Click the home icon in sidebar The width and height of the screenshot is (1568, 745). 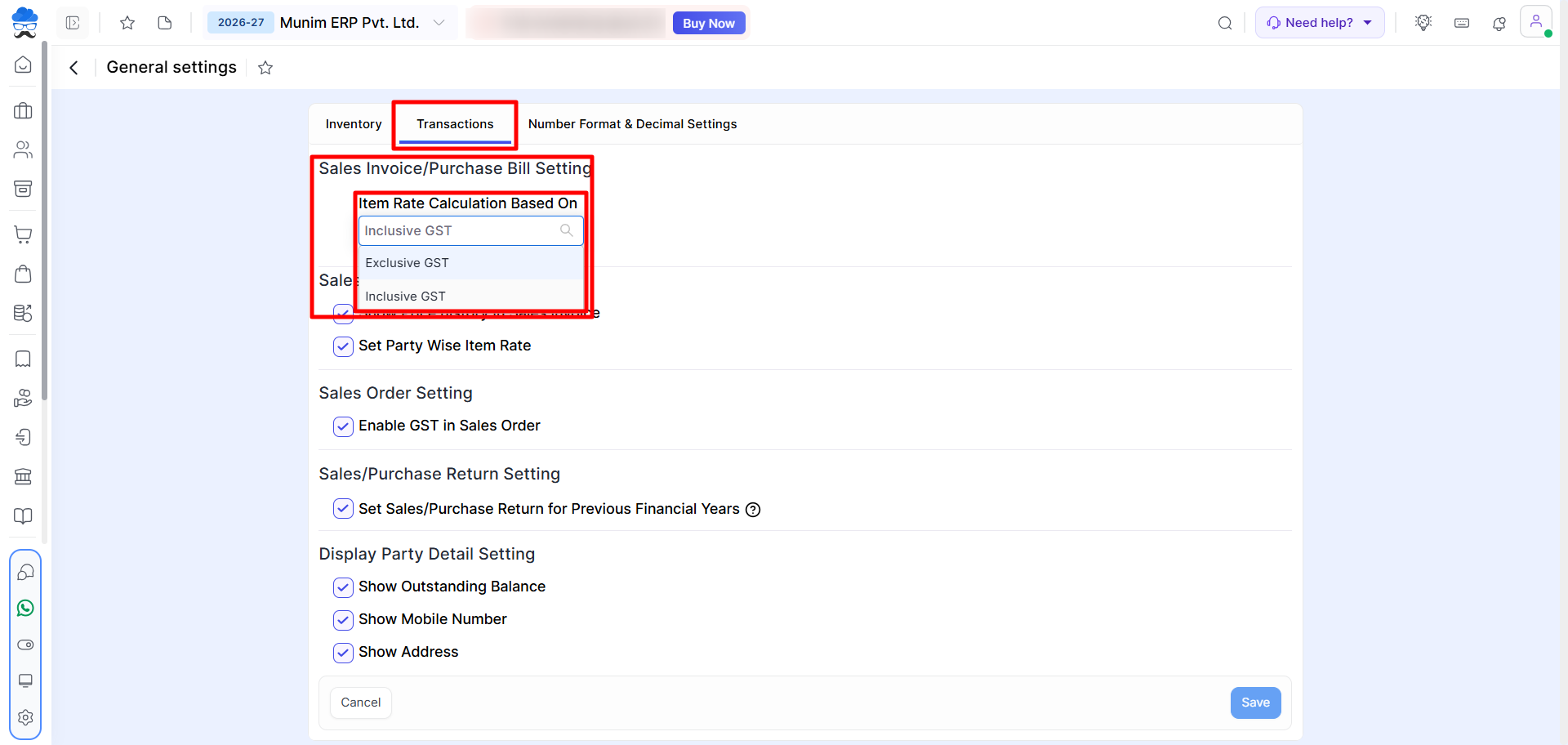point(24,65)
